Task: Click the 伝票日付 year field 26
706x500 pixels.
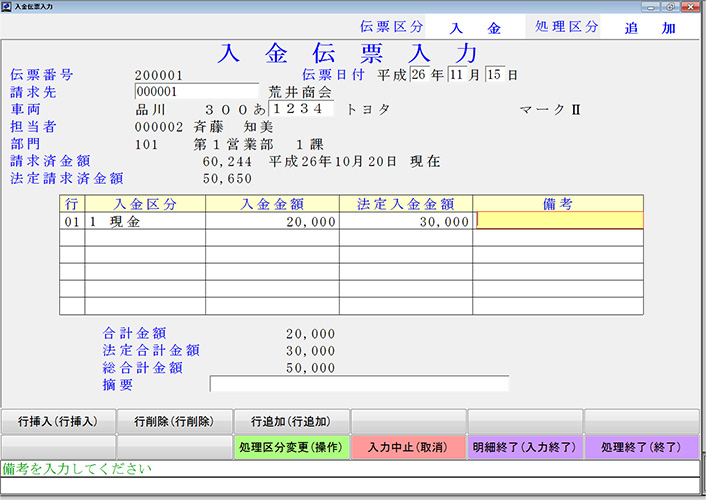Action: click(419, 74)
